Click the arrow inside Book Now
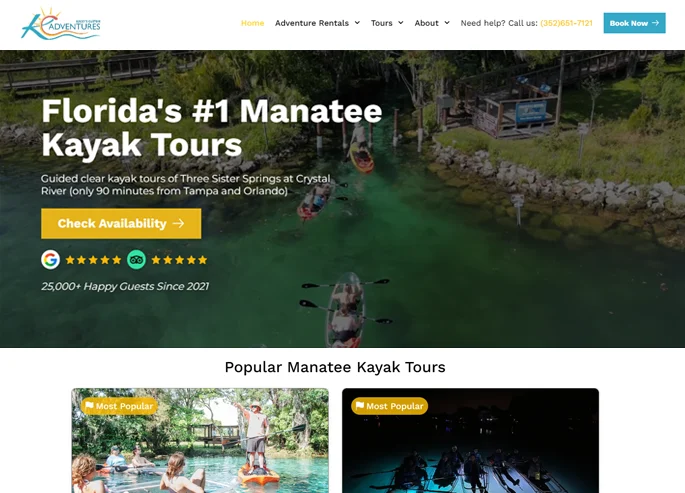 click(x=655, y=23)
